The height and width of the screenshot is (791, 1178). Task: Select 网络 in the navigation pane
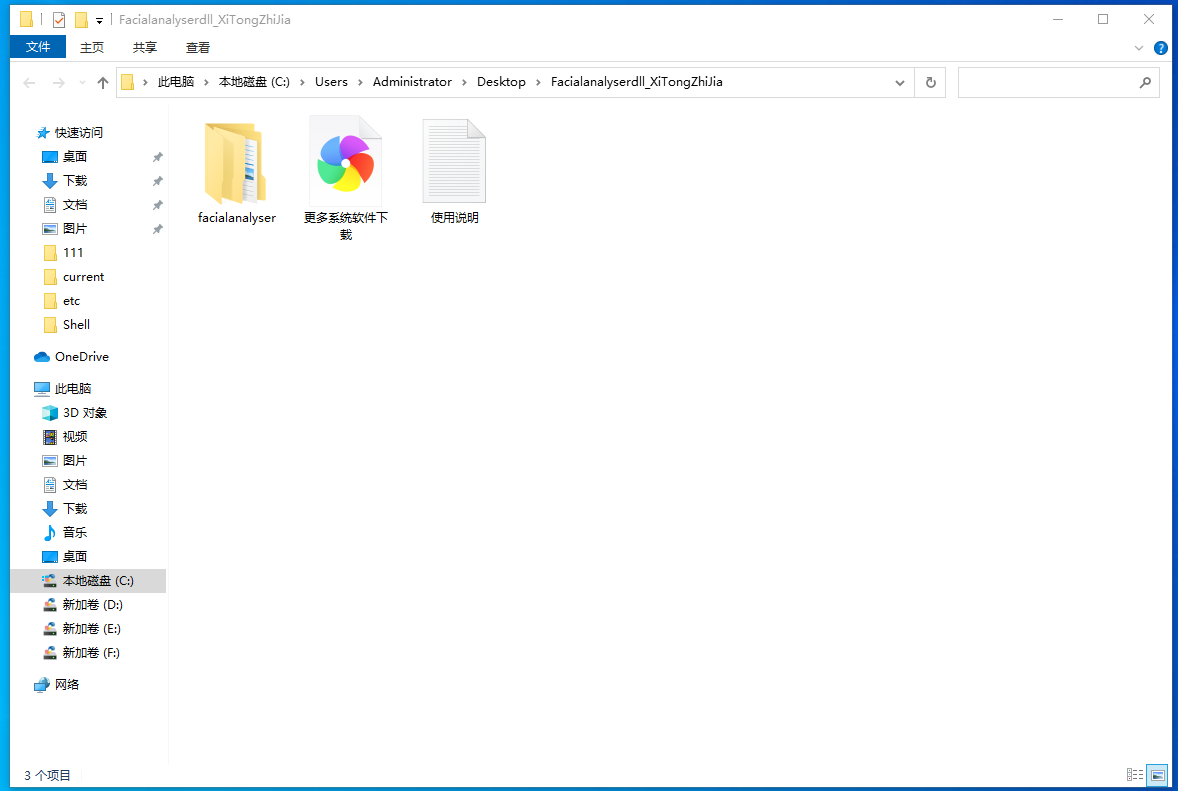[x=66, y=684]
